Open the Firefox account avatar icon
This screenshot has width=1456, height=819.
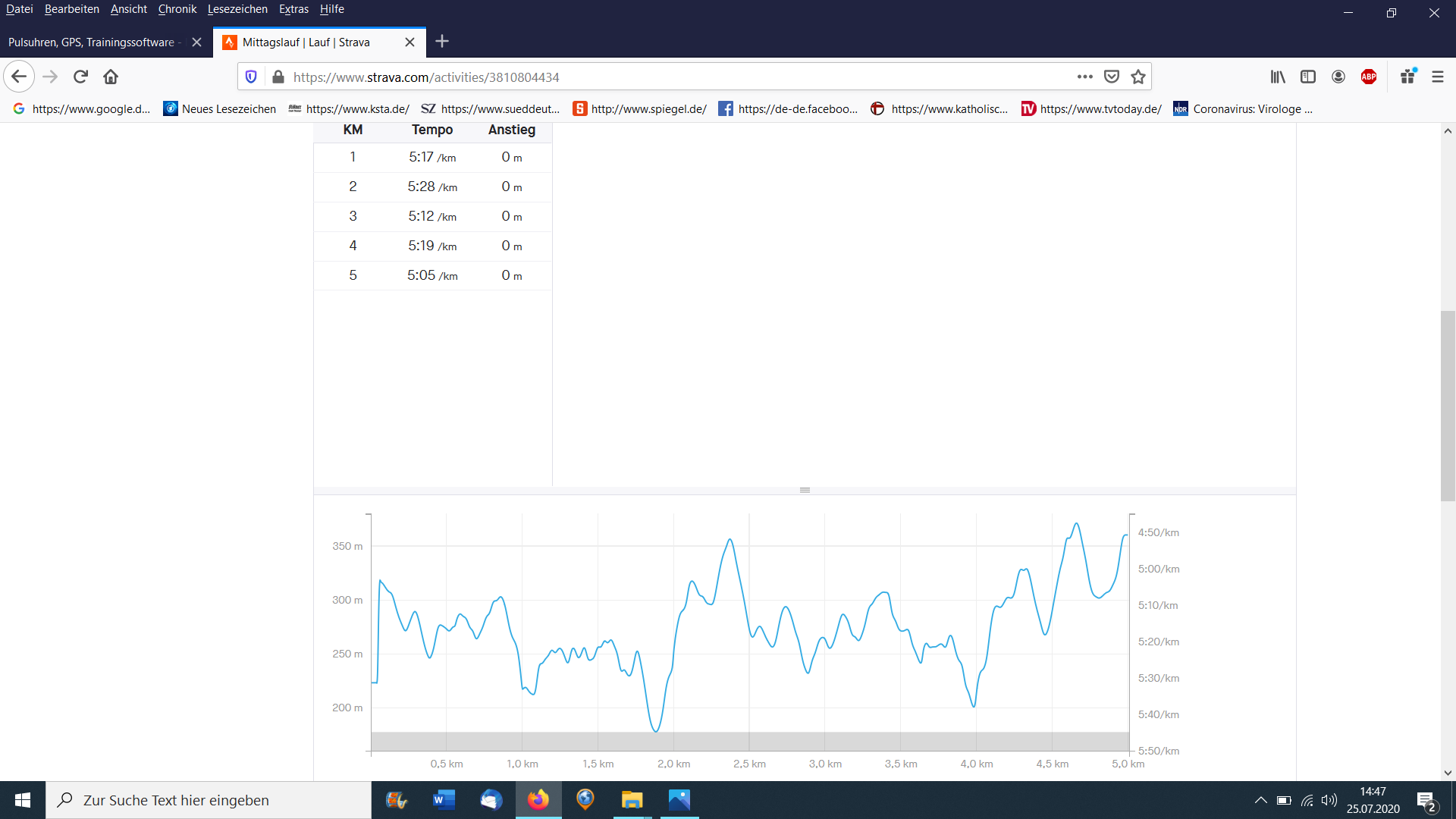[x=1338, y=77]
